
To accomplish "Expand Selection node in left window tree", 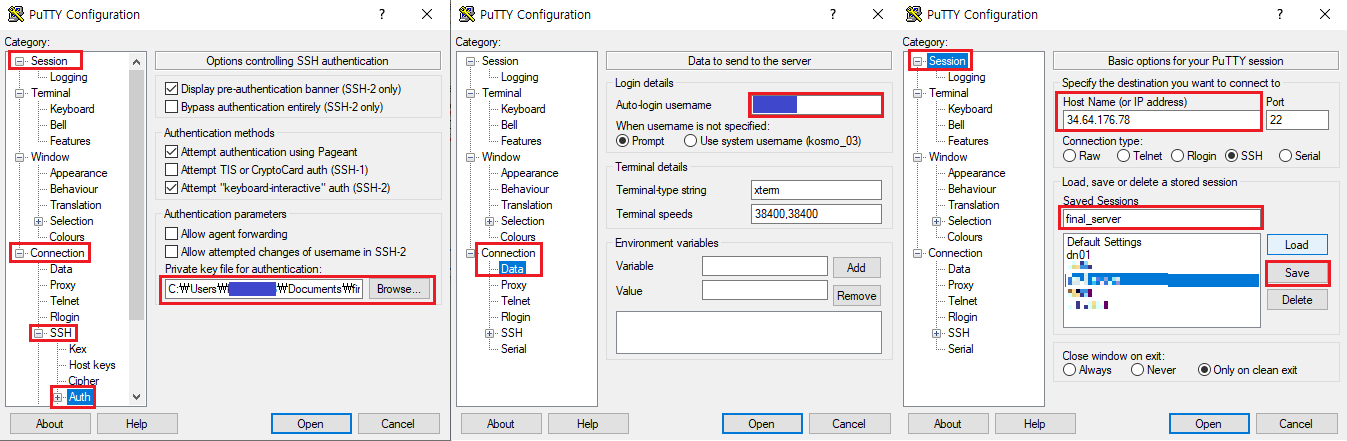I will (40, 221).
